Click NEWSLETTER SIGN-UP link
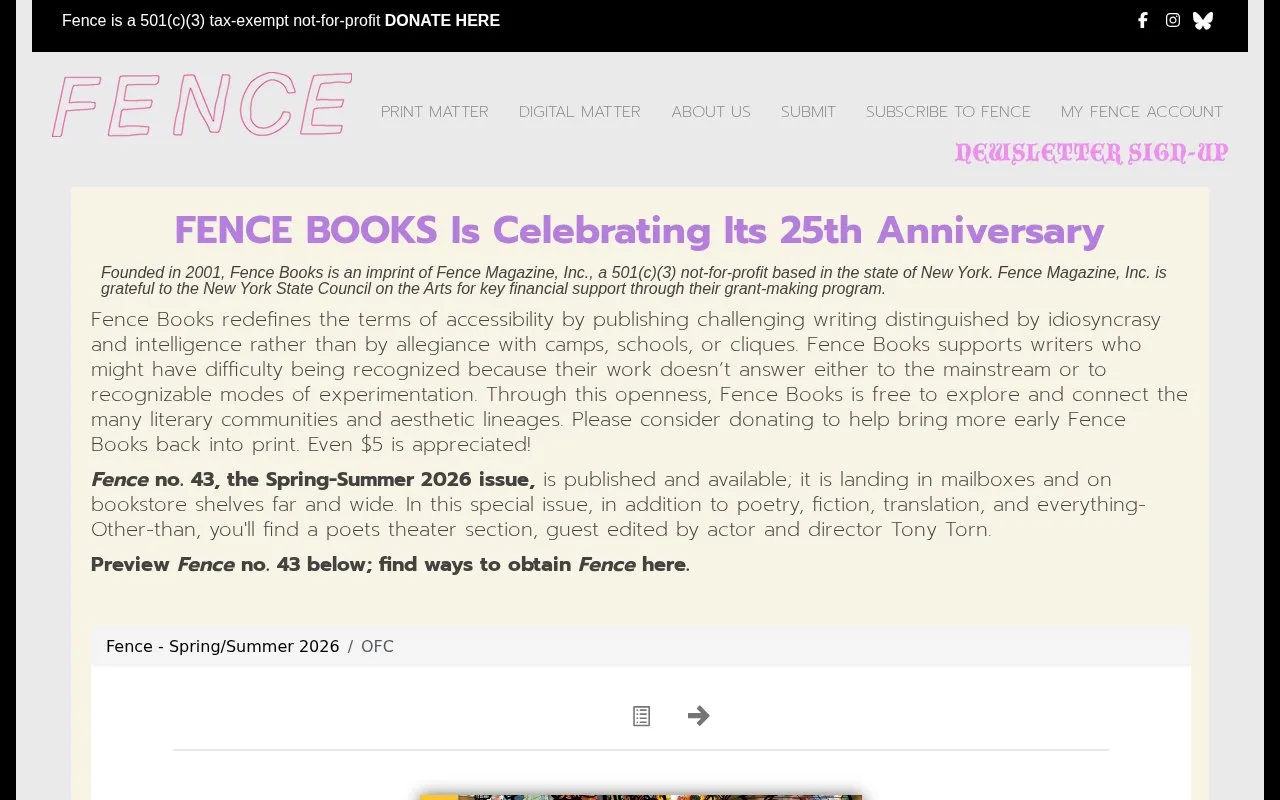This screenshot has width=1280, height=800. click(1091, 153)
